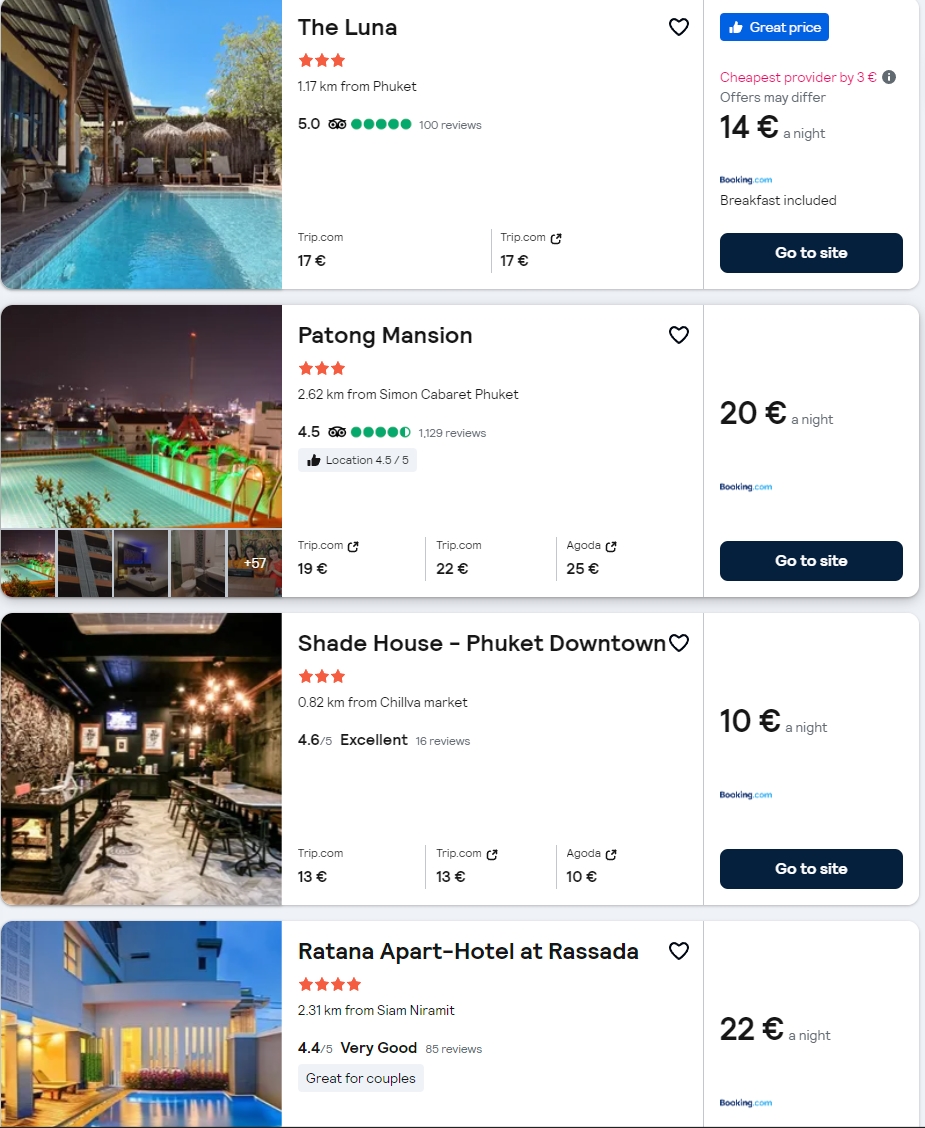Open The Luna second Trip.com offer at 17 €

point(531,249)
